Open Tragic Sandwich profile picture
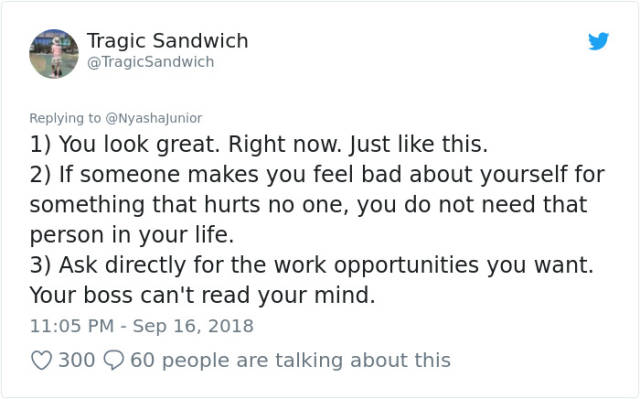 [54, 53]
